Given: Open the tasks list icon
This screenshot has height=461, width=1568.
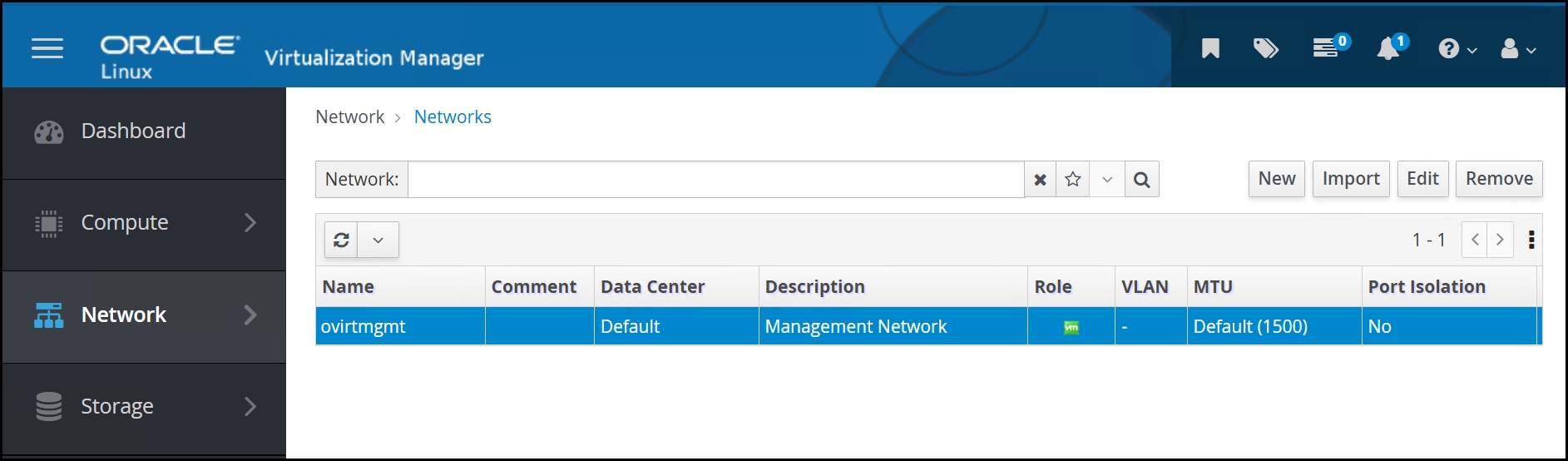Looking at the screenshot, I should coord(1330,47).
